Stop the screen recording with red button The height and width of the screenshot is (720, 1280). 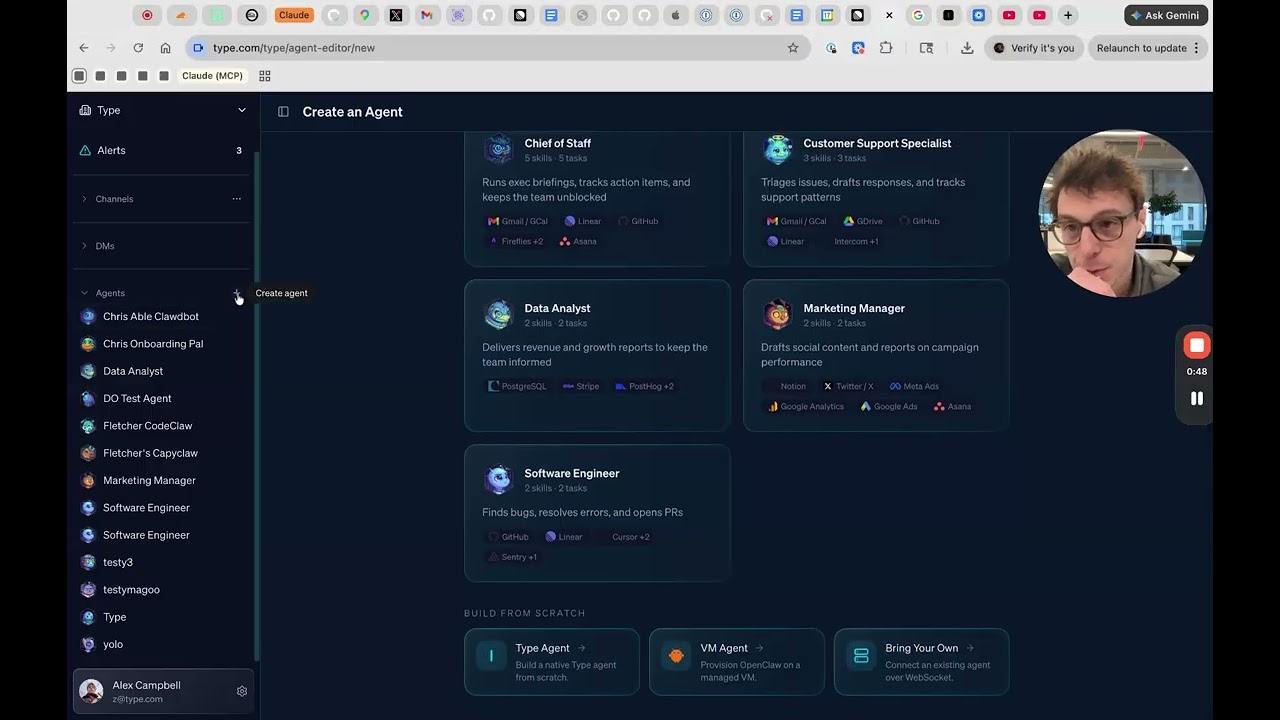[x=1197, y=346]
